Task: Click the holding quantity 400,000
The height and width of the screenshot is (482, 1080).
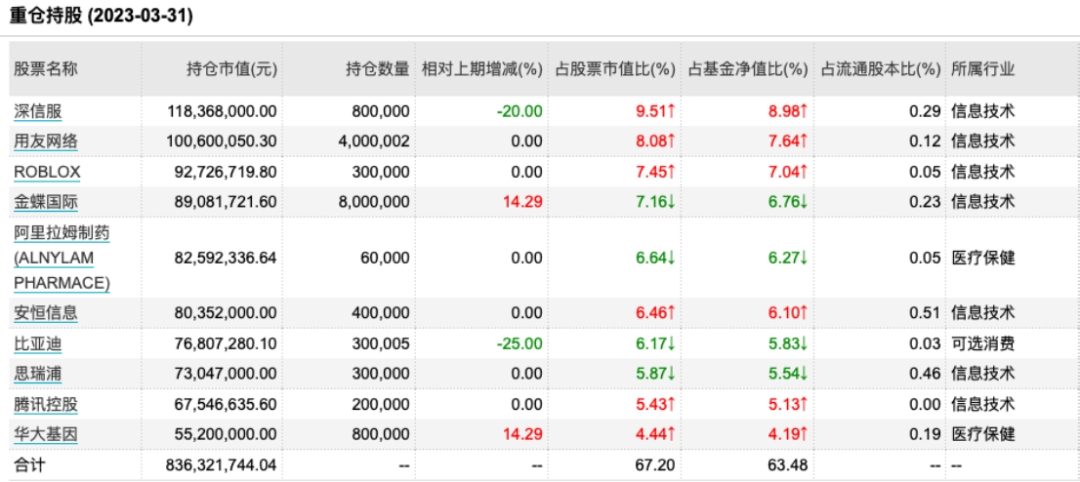Action: click(x=381, y=313)
